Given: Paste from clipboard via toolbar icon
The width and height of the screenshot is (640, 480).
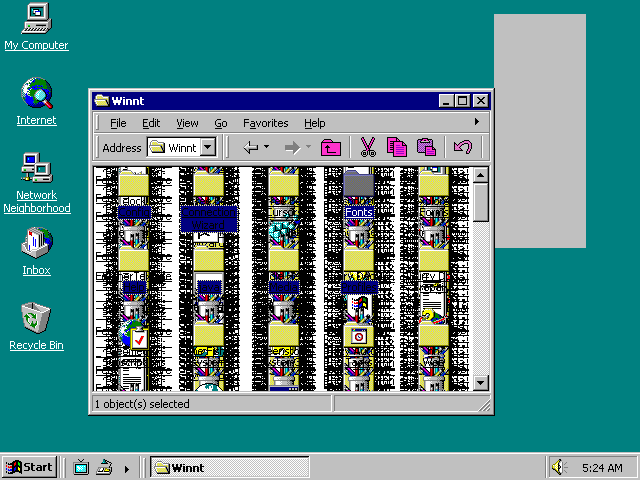Looking at the screenshot, I should [426, 147].
